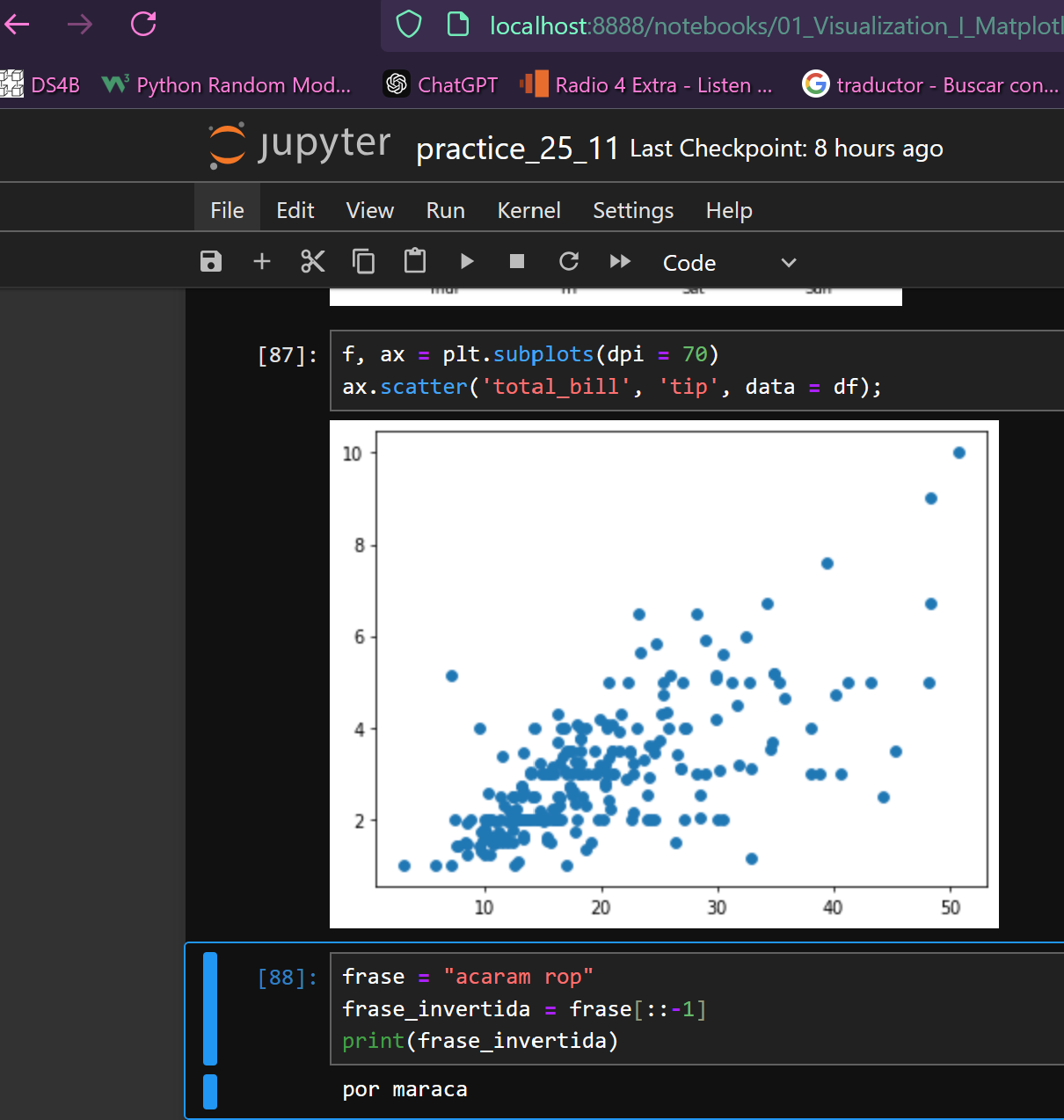The width and height of the screenshot is (1064, 1120).
Task: Collapse cell 88 output via blue bar
Action: tap(210, 1091)
